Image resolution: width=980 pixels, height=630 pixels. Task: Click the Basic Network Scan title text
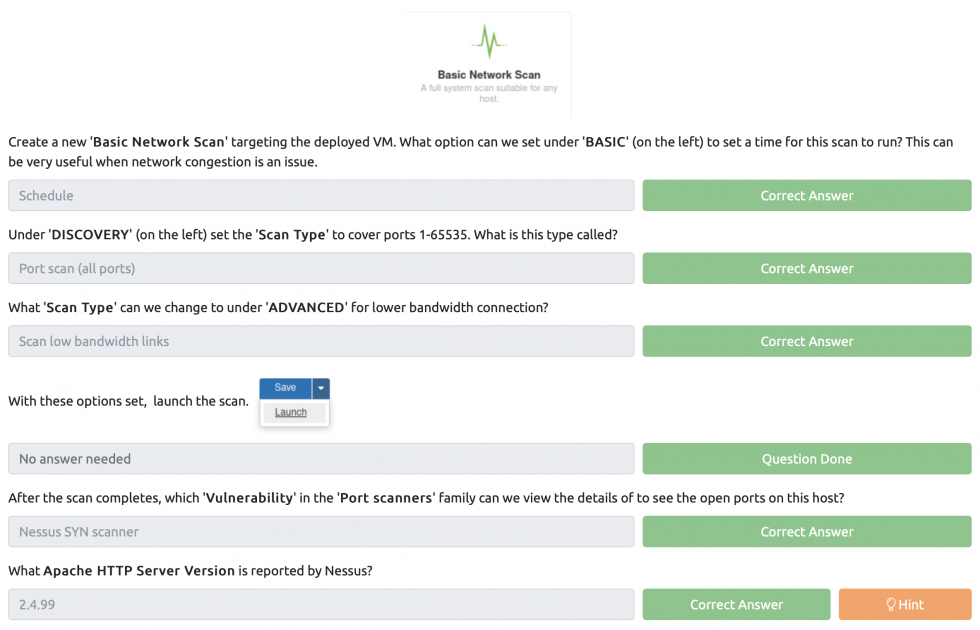tap(489, 75)
